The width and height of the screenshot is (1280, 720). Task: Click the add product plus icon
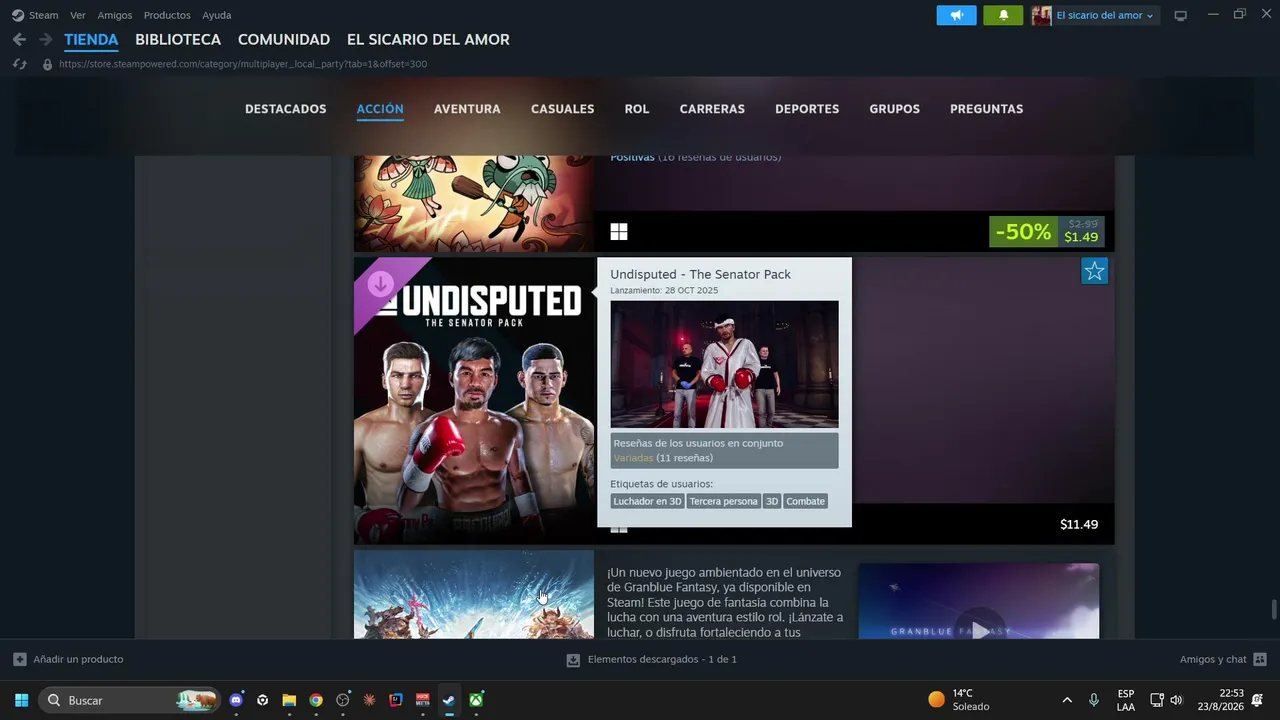click(x=20, y=659)
